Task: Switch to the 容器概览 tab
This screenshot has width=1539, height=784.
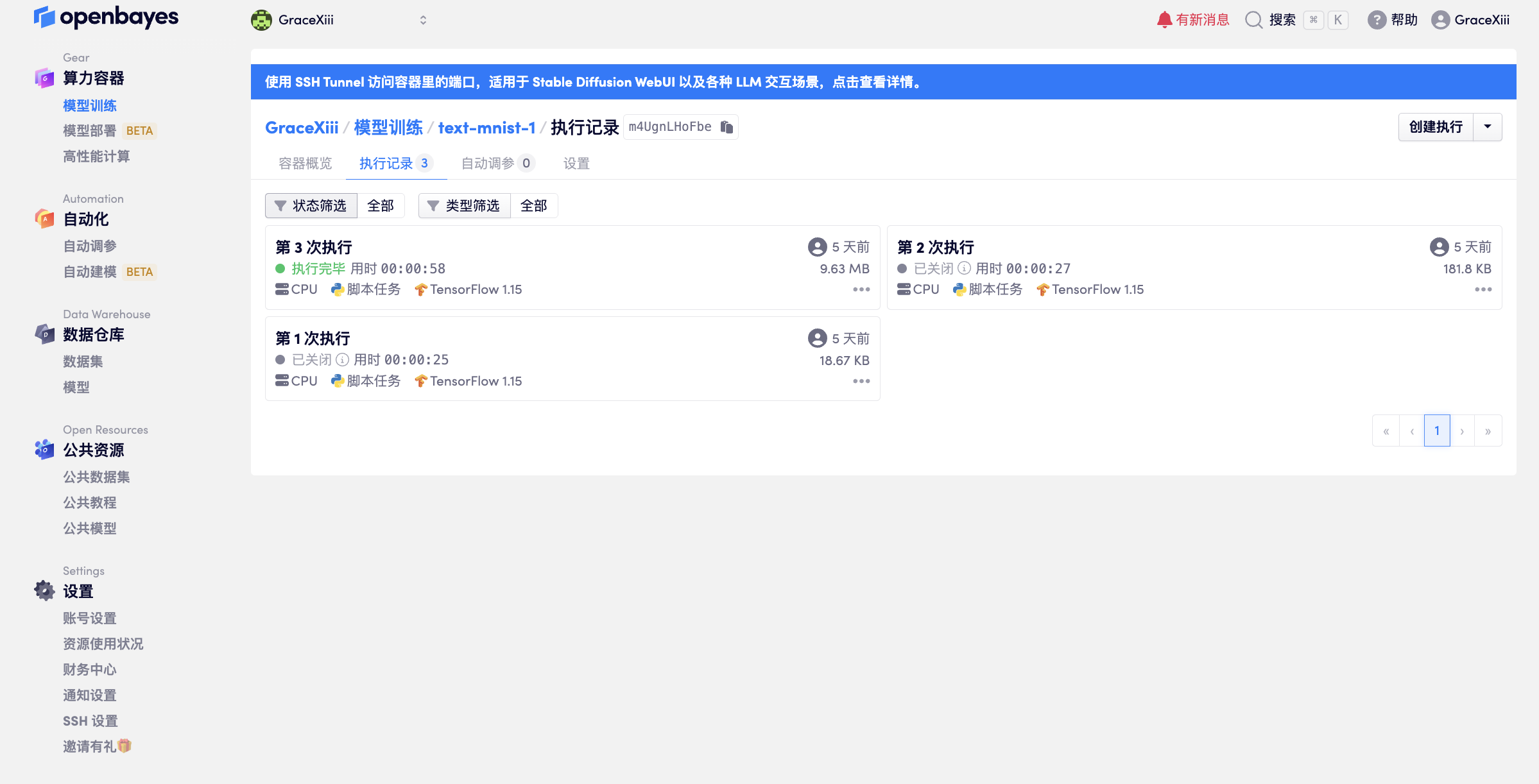Action: click(x=305, y=163)
